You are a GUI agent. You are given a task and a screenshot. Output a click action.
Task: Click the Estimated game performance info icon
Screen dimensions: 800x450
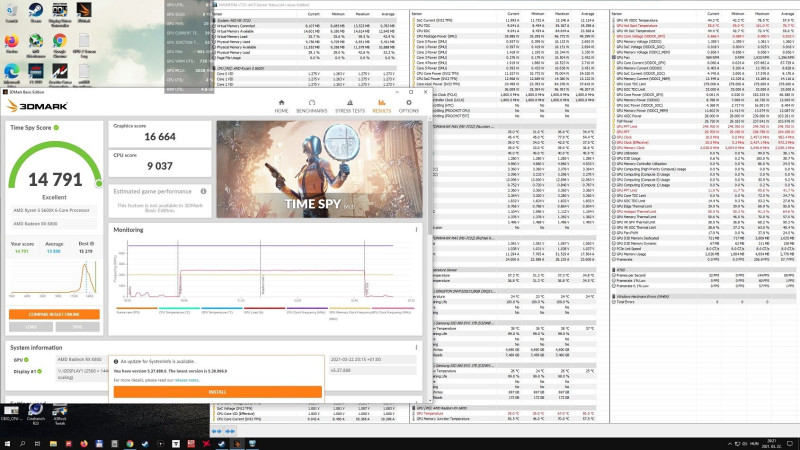[204, 191]
